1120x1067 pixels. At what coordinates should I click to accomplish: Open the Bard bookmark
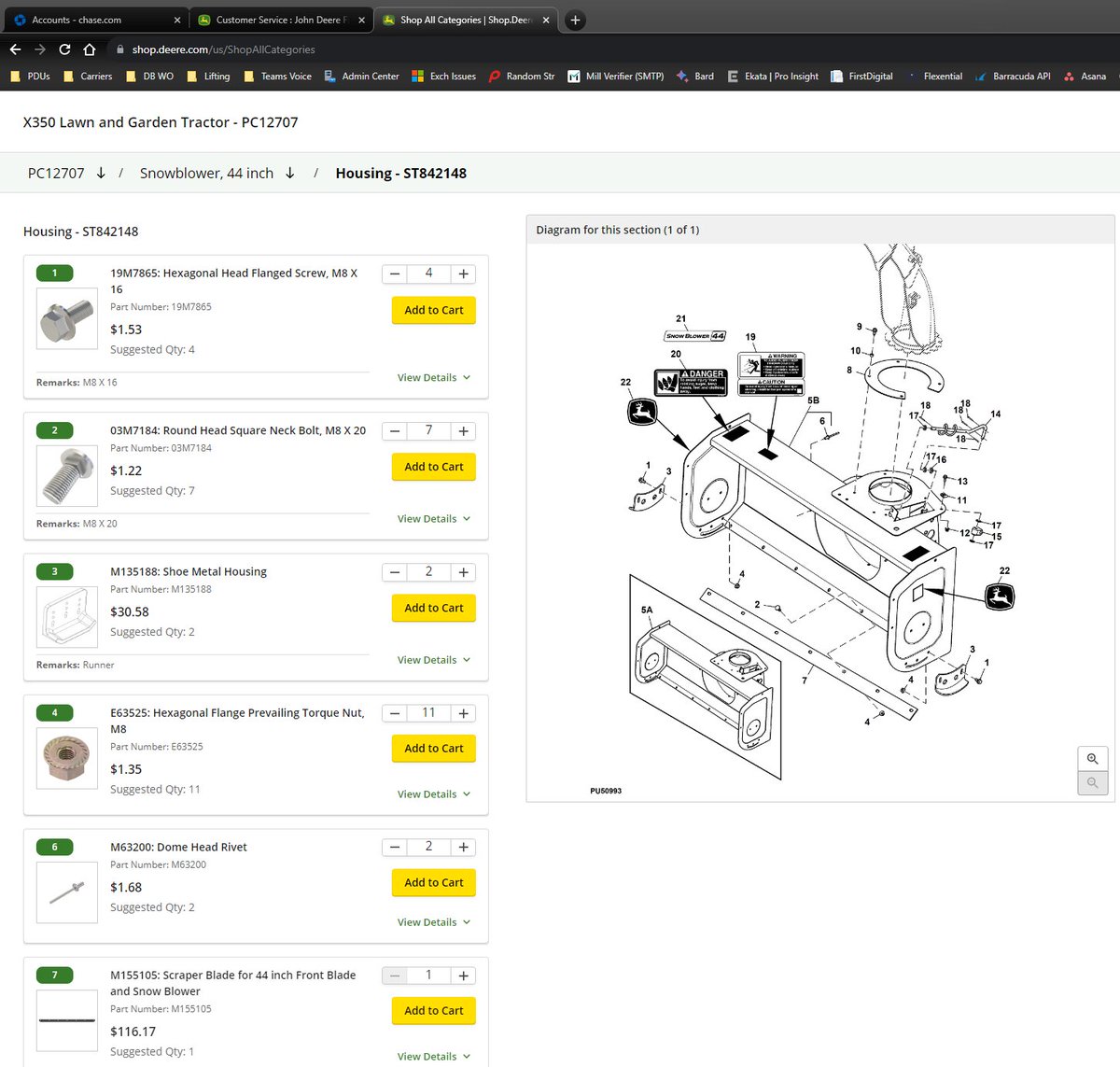(695, 77)
